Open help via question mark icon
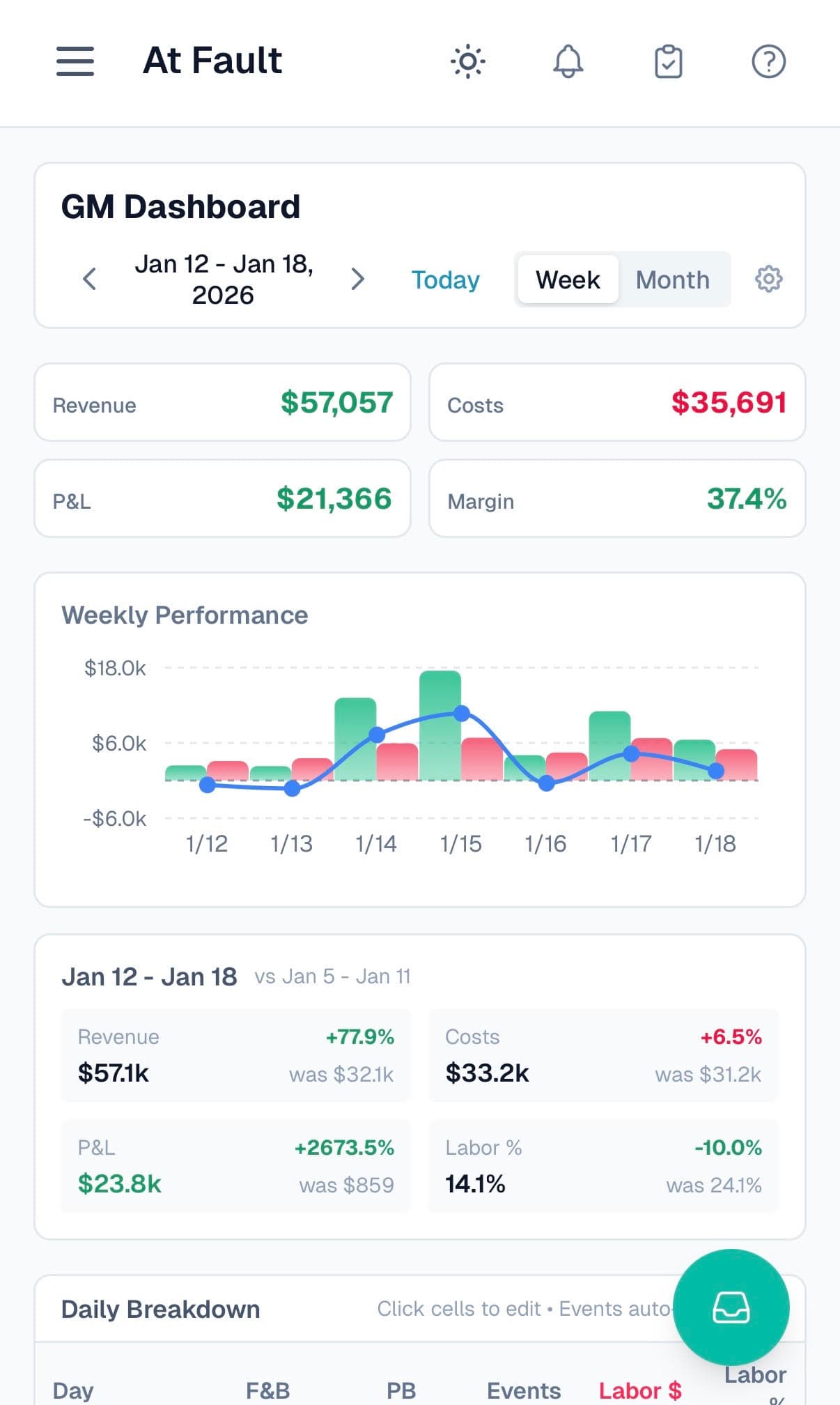840x1405 pixels. tap(768, 61)
